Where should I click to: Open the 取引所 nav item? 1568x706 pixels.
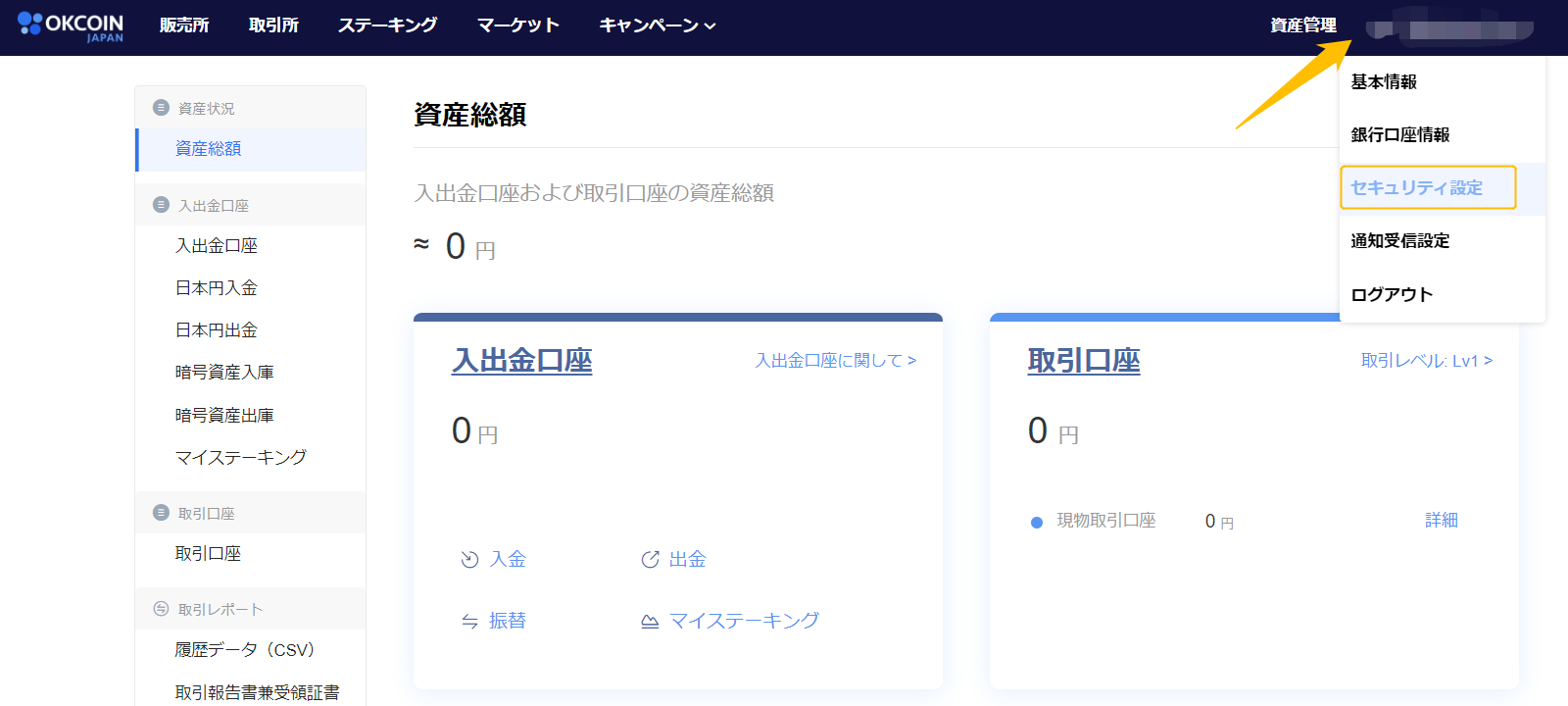pos(273,25)
